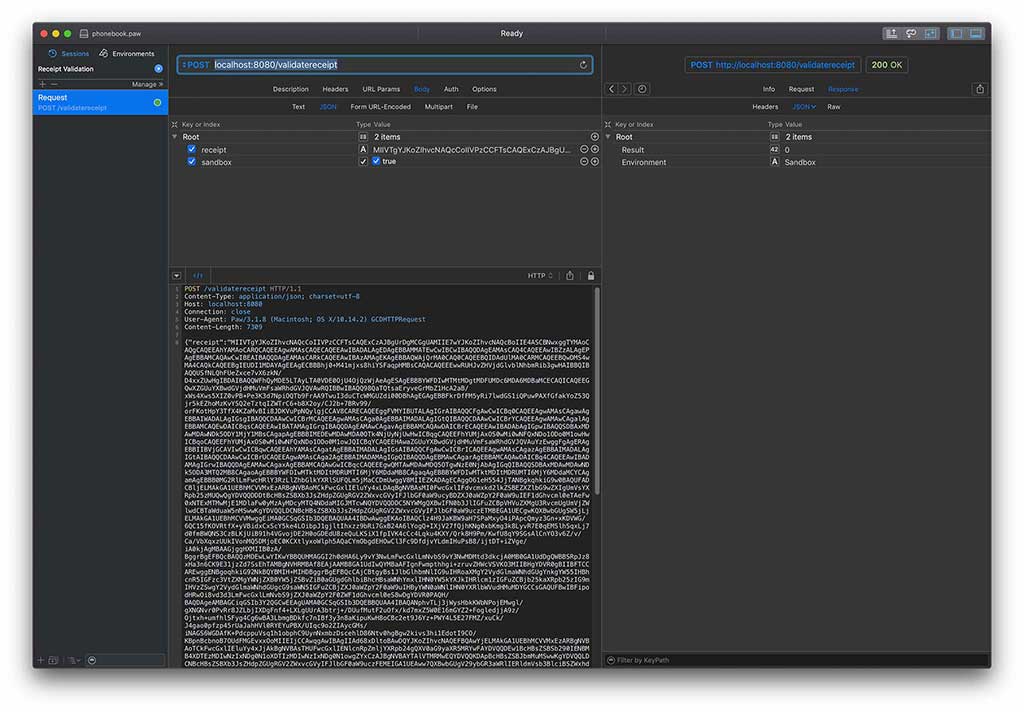
Task: Remove the receipt row with minus icon
Action: (584, 149)
